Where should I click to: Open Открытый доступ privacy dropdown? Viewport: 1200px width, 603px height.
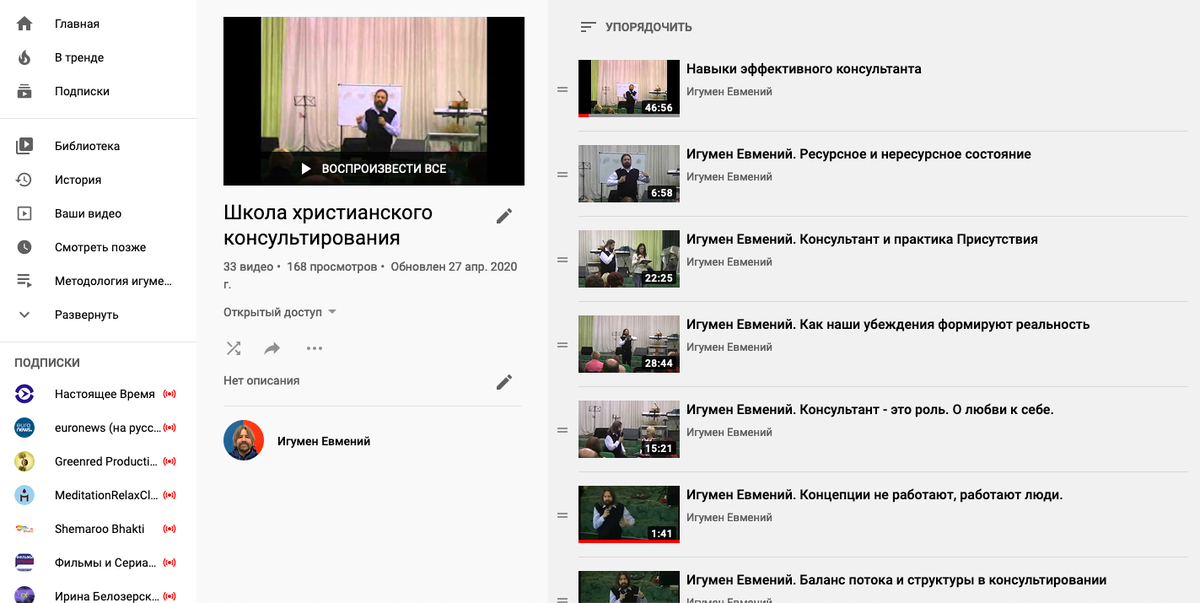(280, 312)
